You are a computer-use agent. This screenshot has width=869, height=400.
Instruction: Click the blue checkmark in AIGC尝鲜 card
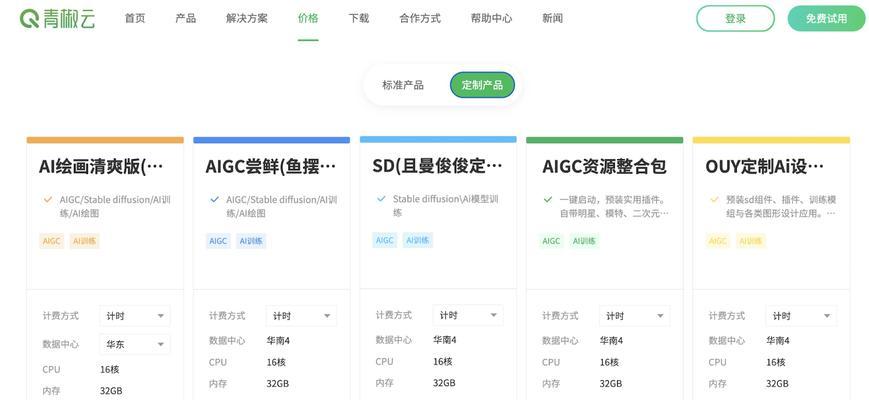click(214, 199)
